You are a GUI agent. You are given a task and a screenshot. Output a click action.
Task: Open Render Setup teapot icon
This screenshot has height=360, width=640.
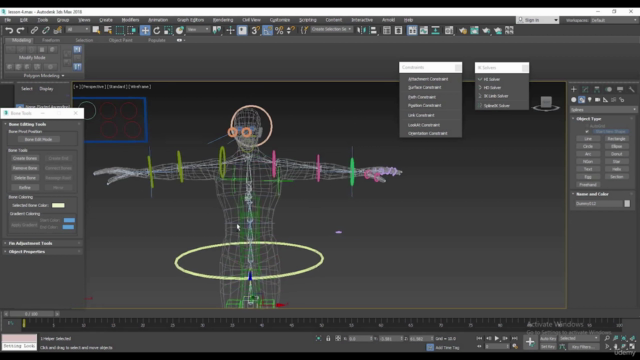click(x=462, y=30)
